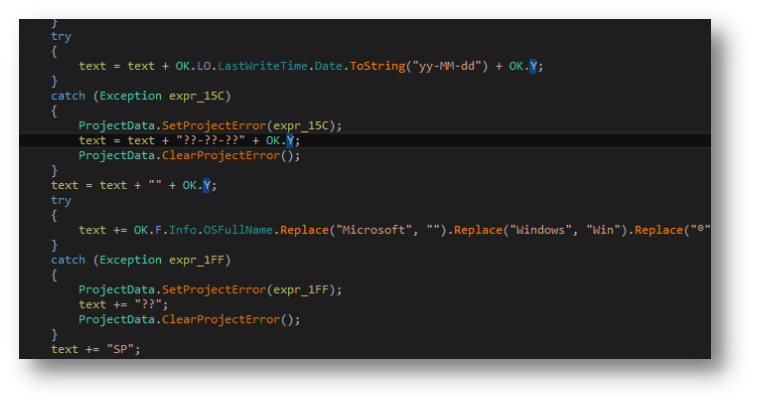Click the highlighted Y on the "??-??-??" line
The width and height of the screenshot is (757, 405).
(290, 141)
